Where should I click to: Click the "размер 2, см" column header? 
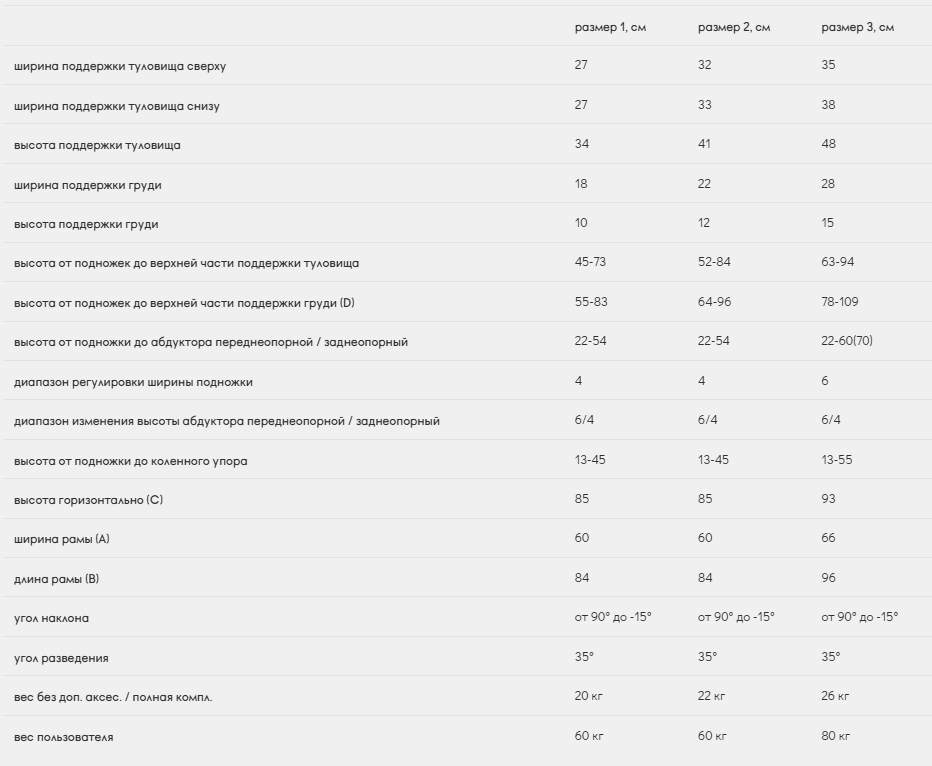[734, 27]
